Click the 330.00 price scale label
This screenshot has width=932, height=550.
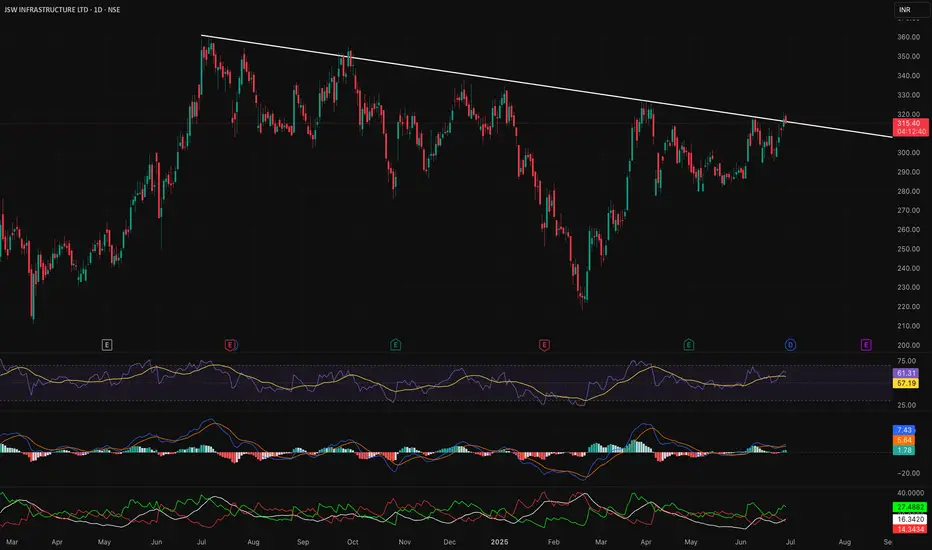click(908, 95)
